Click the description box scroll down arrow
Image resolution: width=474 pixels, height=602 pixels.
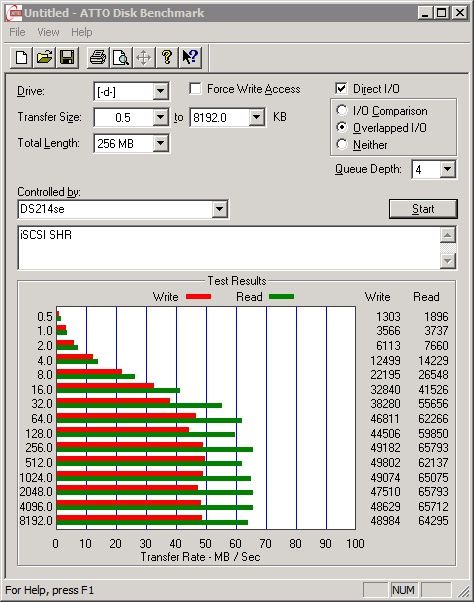tap(448, 261)
